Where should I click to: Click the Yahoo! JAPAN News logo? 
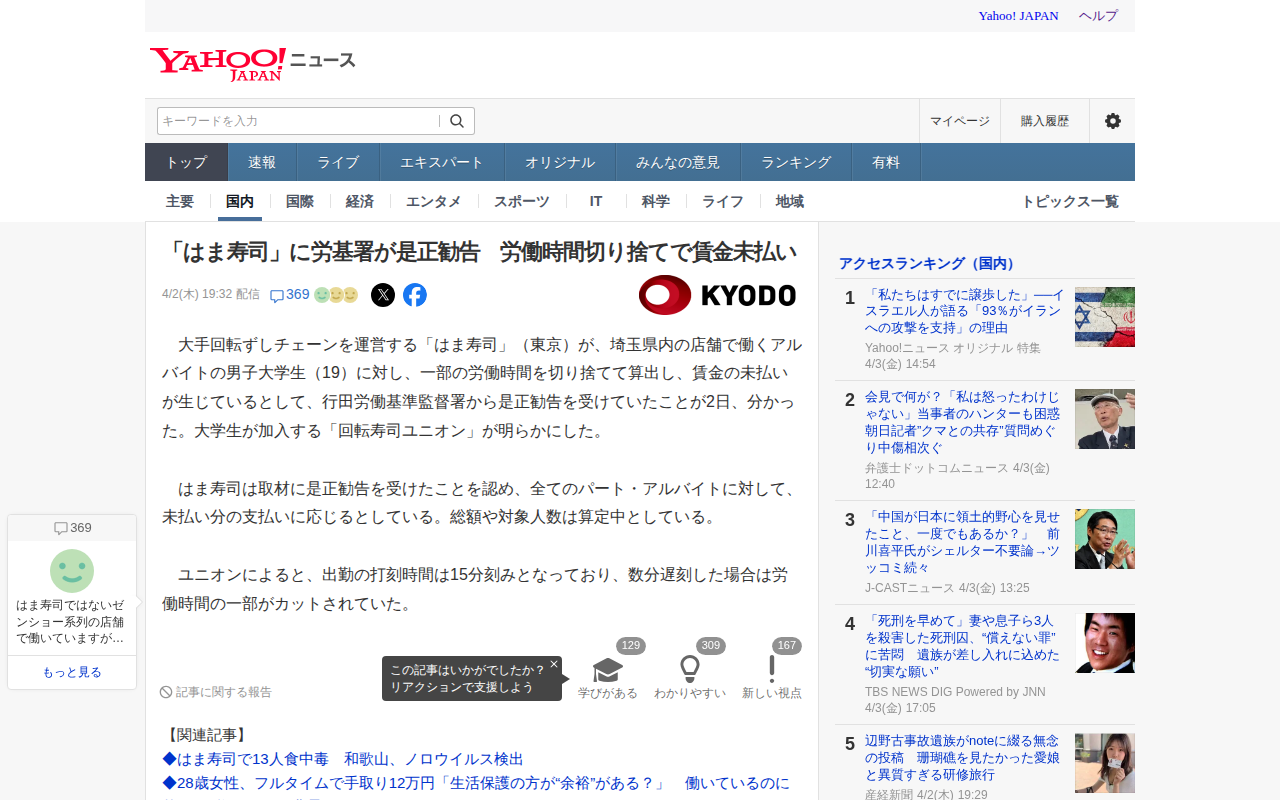[x=253, y=63]
